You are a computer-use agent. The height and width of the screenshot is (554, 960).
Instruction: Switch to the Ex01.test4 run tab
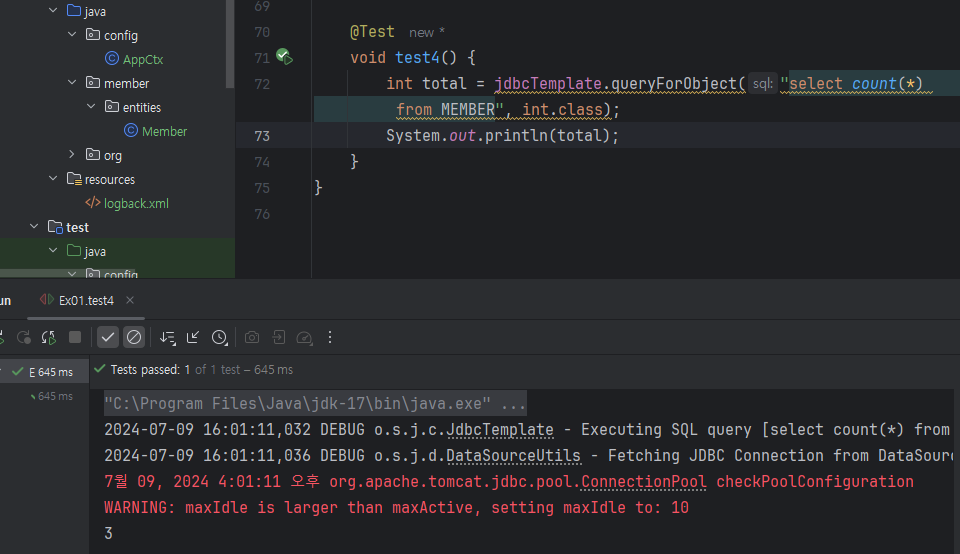point(86,301)
